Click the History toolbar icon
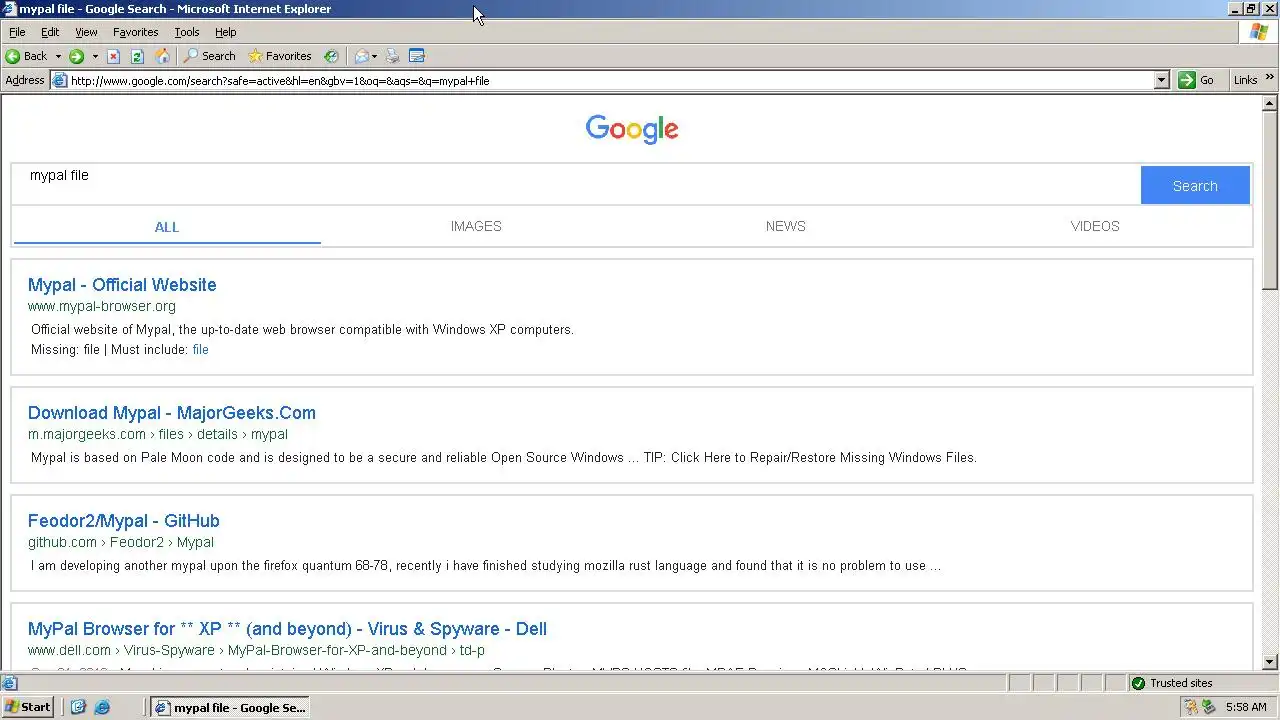This screenshot has width=1280, height=720. pyautogui.click(x=331, y=56)
